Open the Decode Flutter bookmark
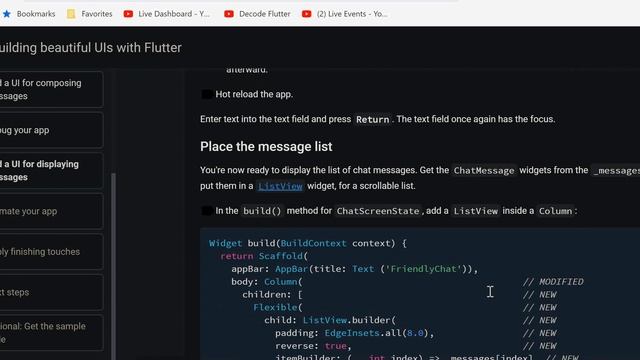The height and width of the screenshot is (360, 640). click(x=258, y=14)
